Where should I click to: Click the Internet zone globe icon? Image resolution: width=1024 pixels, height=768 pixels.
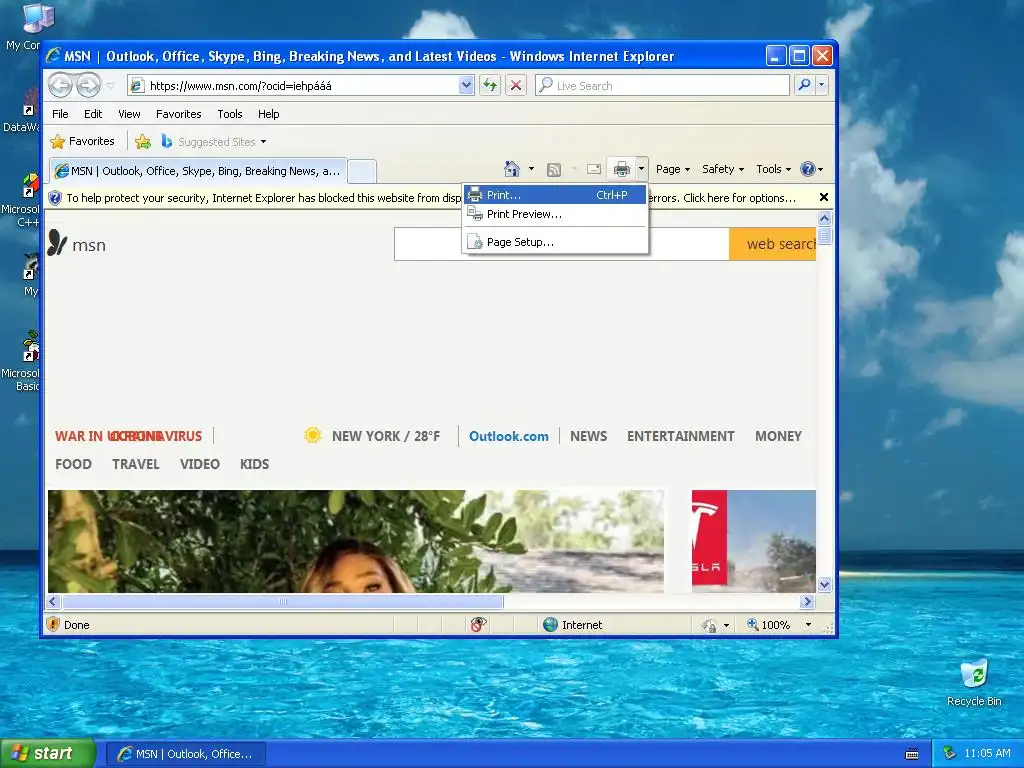pyautogui.click(x=551, y=624)
